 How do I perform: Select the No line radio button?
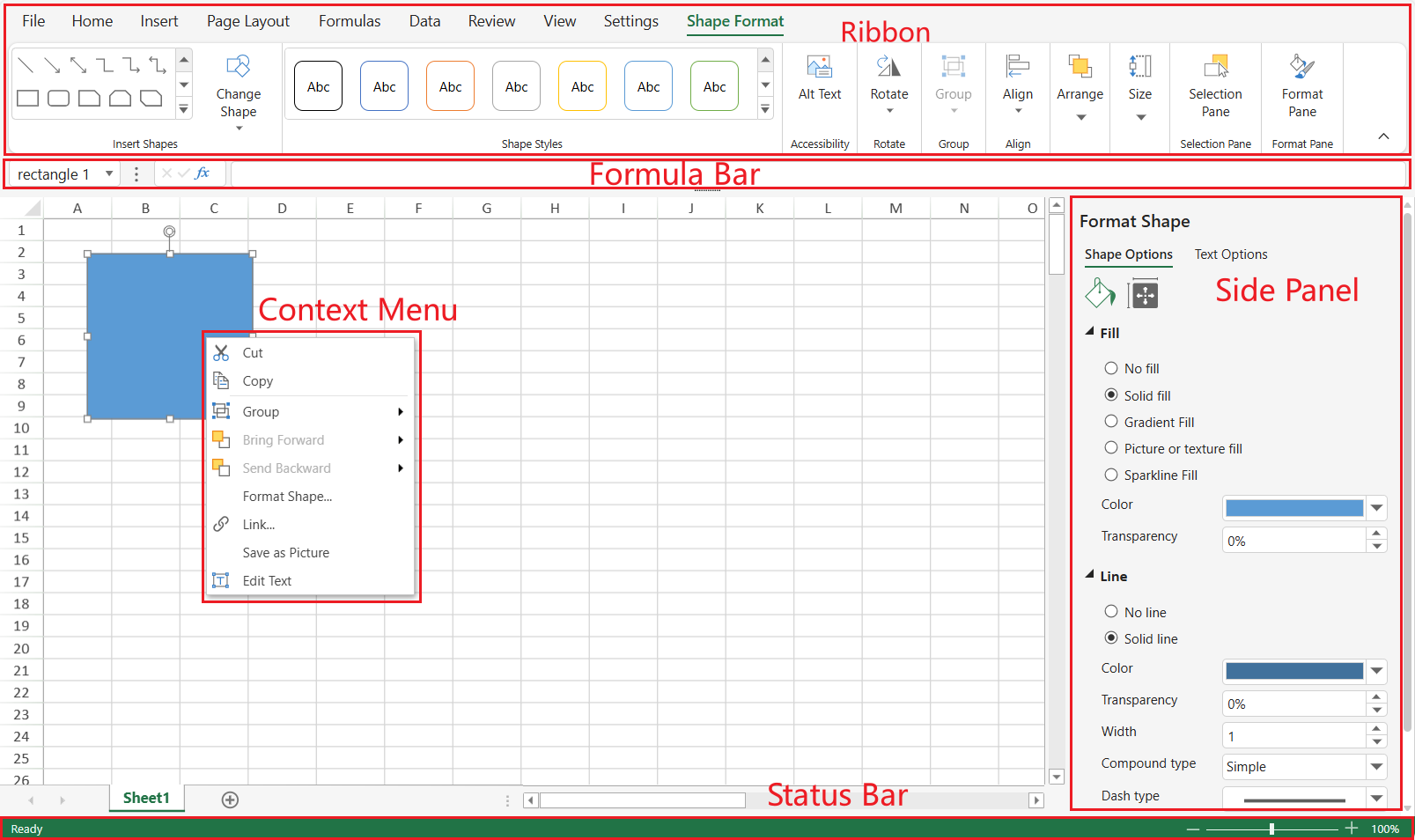tap(1111, 611)
